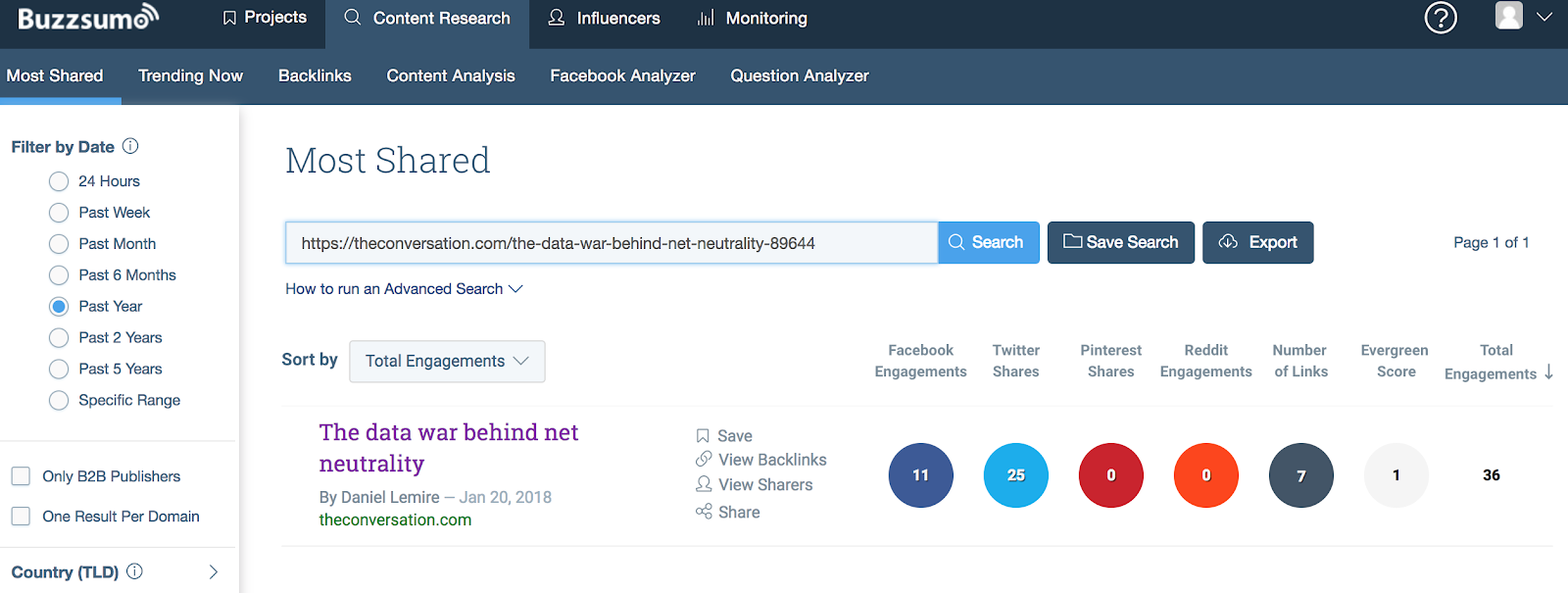This screenshot has width=1568, height=593.
Task: Click the total engagements value 36
Action: pyautogui.click(x=1492, y=475)
